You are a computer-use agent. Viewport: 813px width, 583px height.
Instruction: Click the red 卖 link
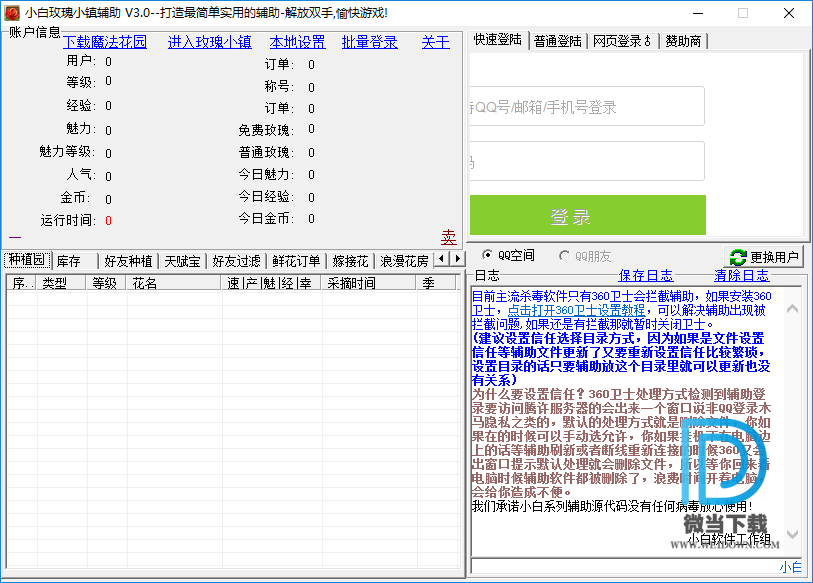pyautogui.click(x=448, y=237)
